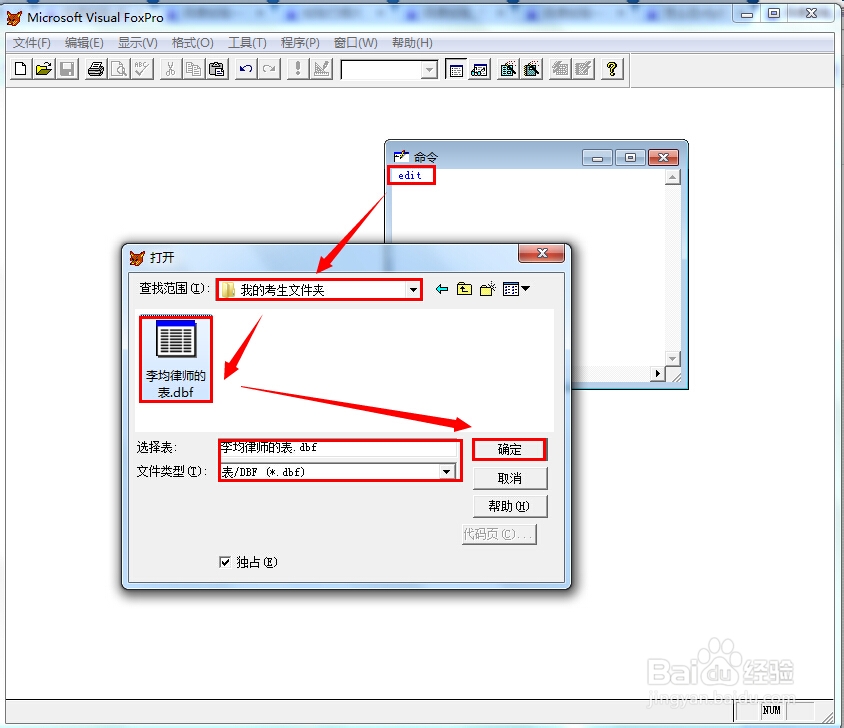The height and width of the screenshot is (728, 844).
Task: Click Command window scroll down arrow
Action: (672, 359)
